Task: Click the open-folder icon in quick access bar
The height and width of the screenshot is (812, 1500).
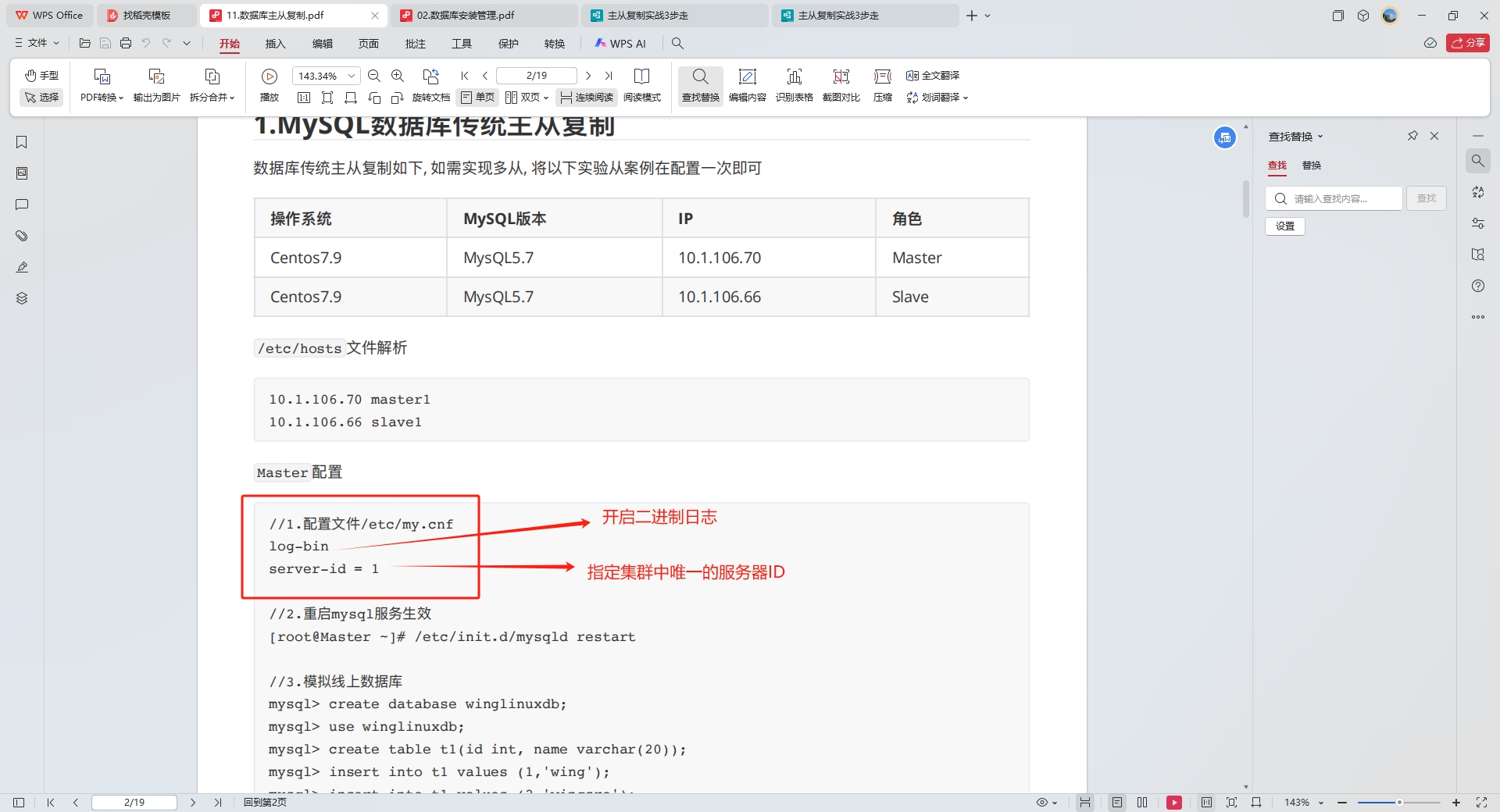Action: 85,43
